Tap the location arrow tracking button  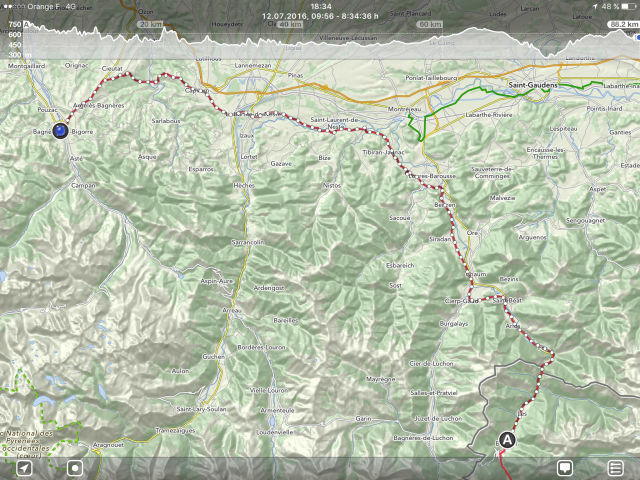(x=24, y=468)
